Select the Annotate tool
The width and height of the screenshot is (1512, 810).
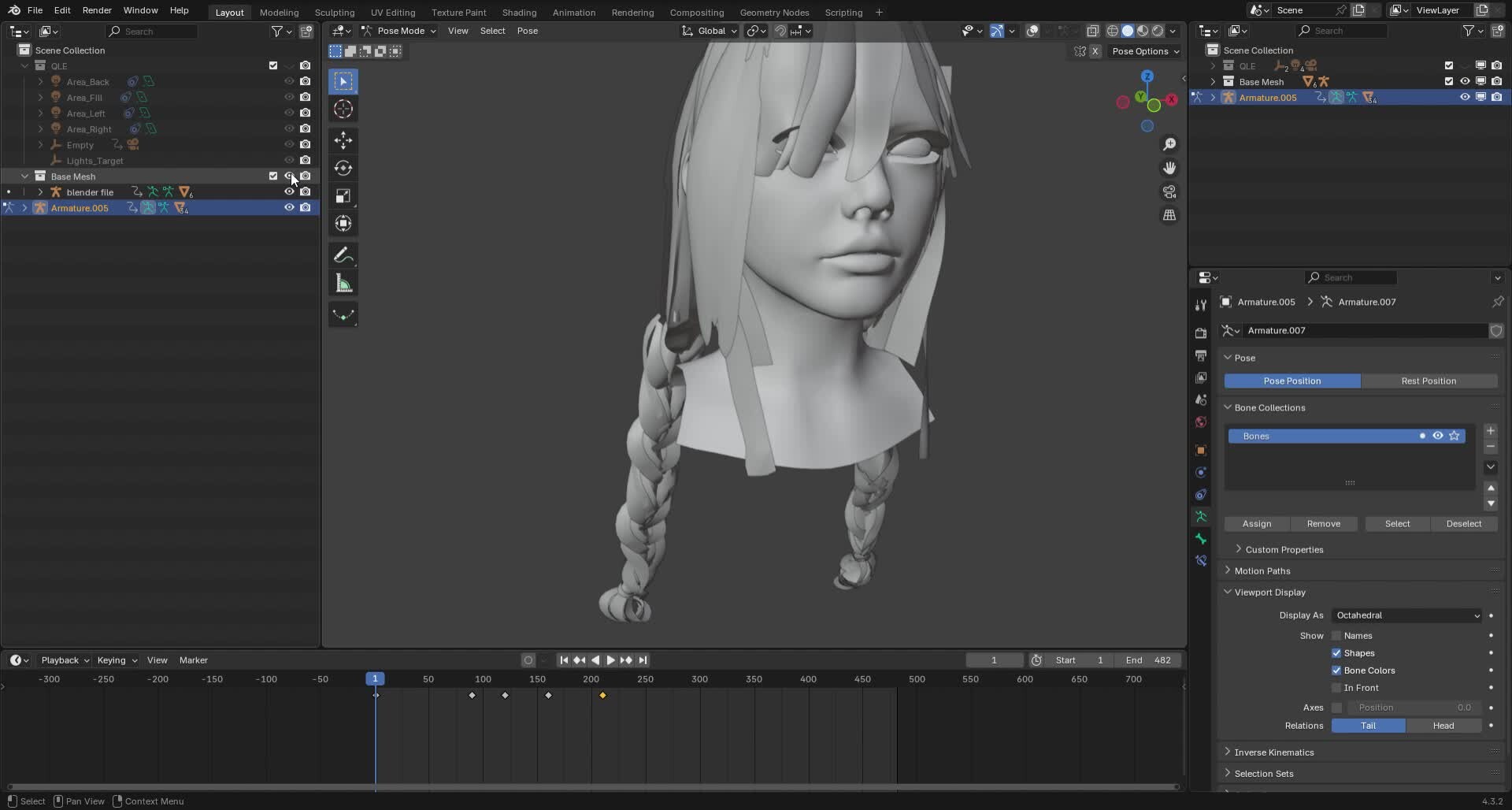343,254
